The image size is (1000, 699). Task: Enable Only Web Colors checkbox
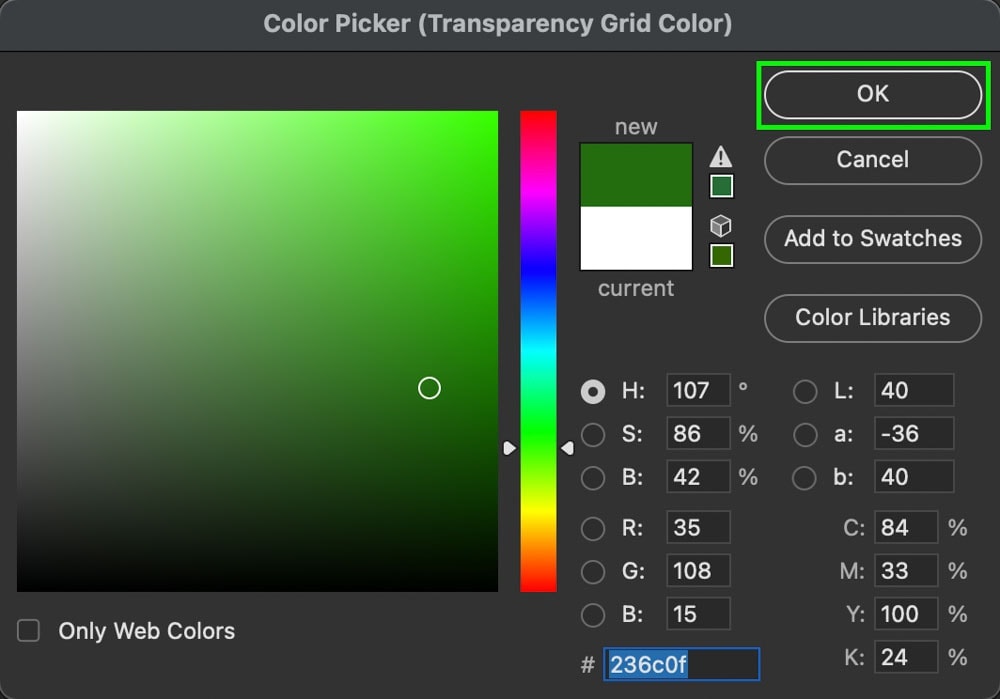pyautogui.click(x=29, y=631)
